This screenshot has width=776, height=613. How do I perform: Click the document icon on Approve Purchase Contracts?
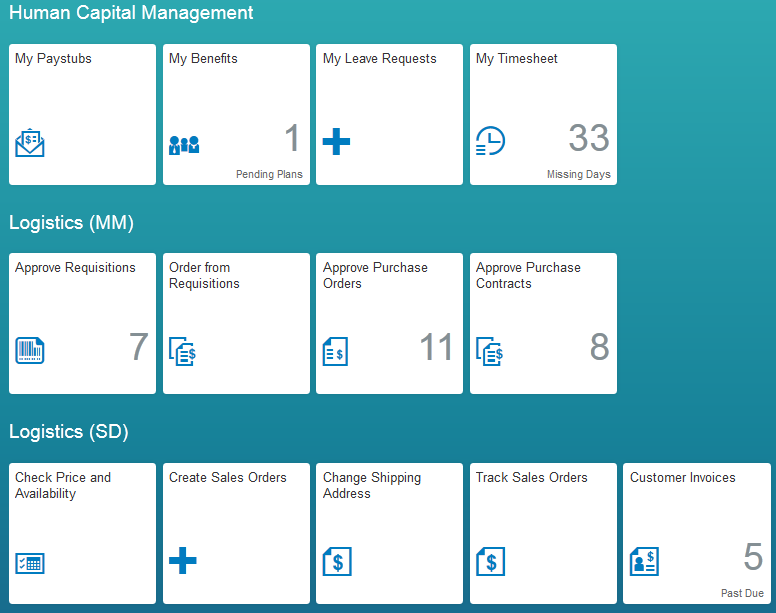(490, 351)
